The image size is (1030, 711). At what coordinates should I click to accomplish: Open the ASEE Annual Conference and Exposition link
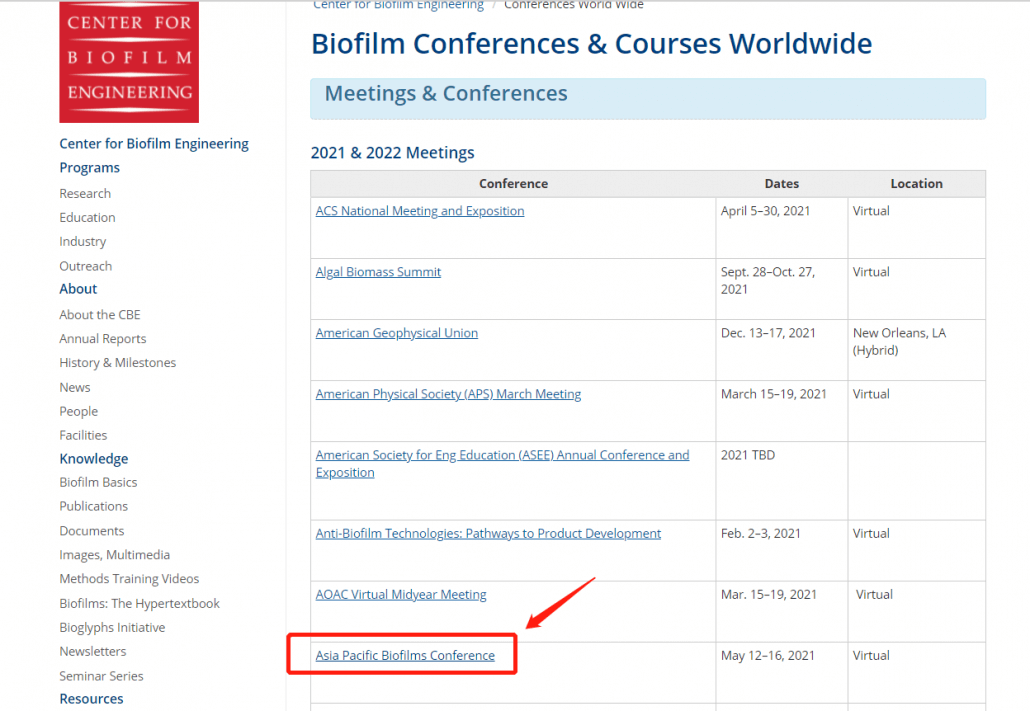pos(502,456)
